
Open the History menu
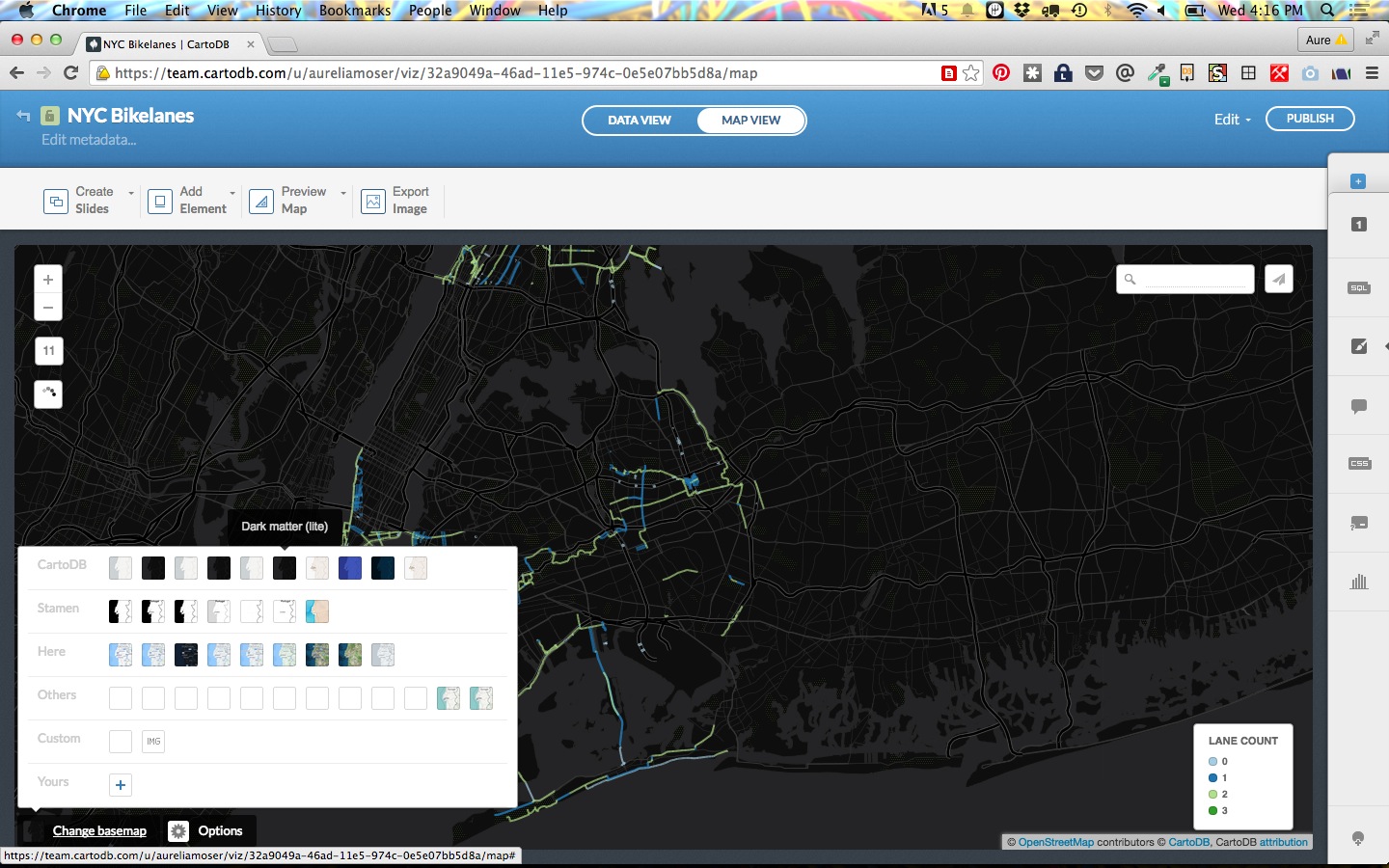pyautogui.click(x=279, y=11)
